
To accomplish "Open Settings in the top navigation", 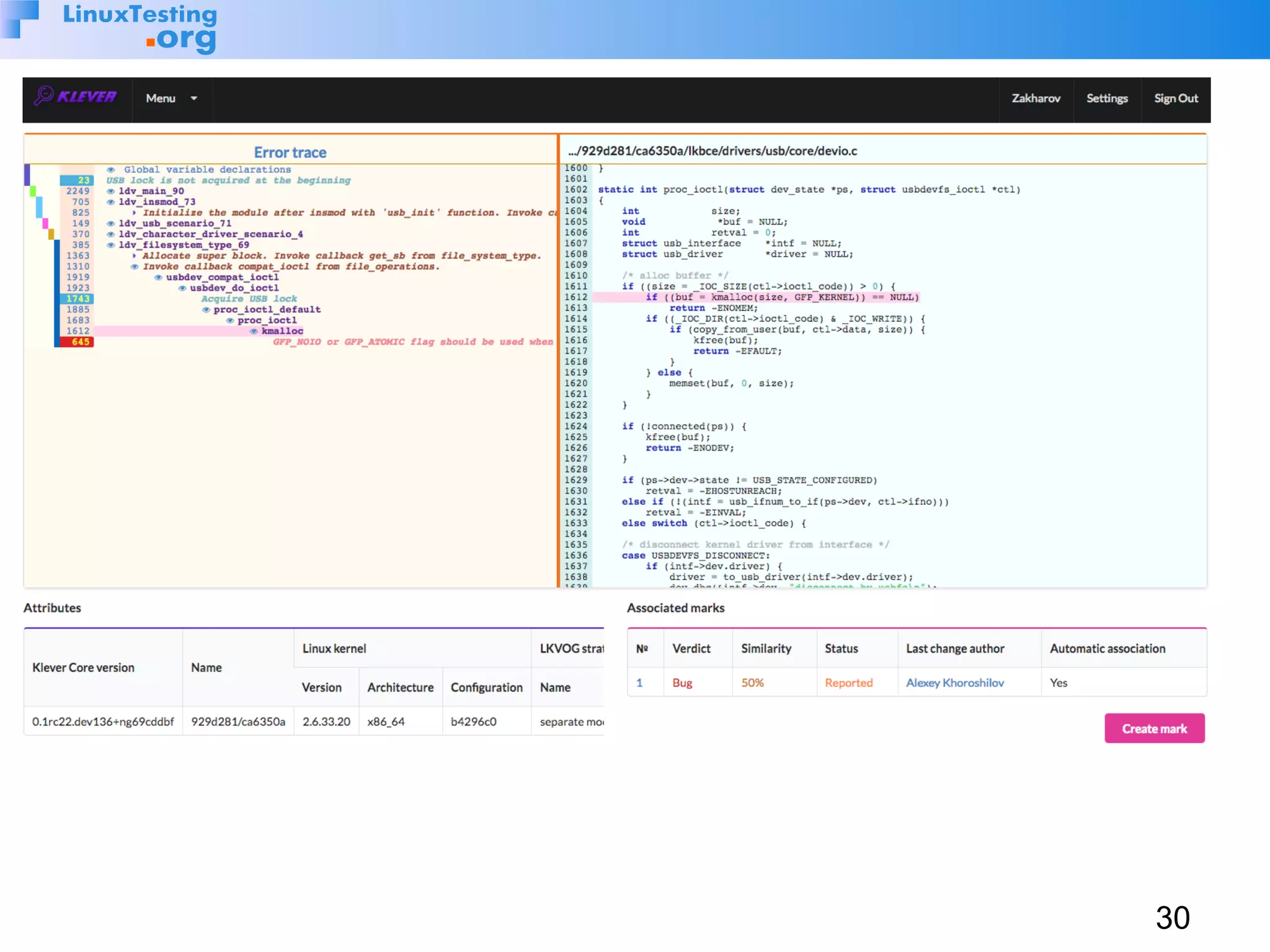I will coord(1106,99).
